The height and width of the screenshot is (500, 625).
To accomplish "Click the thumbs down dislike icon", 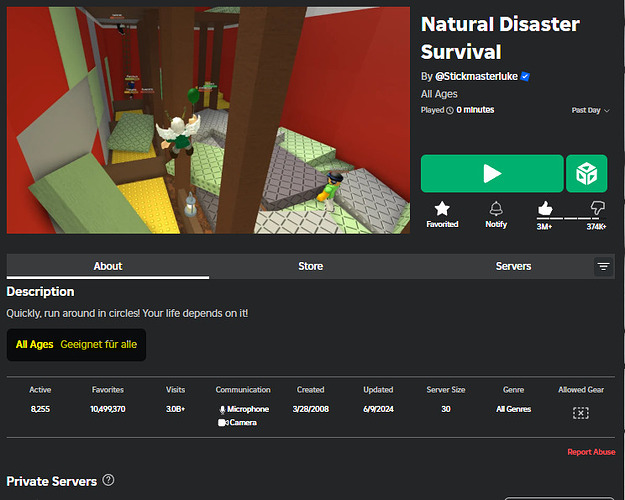I will [597, 208].
